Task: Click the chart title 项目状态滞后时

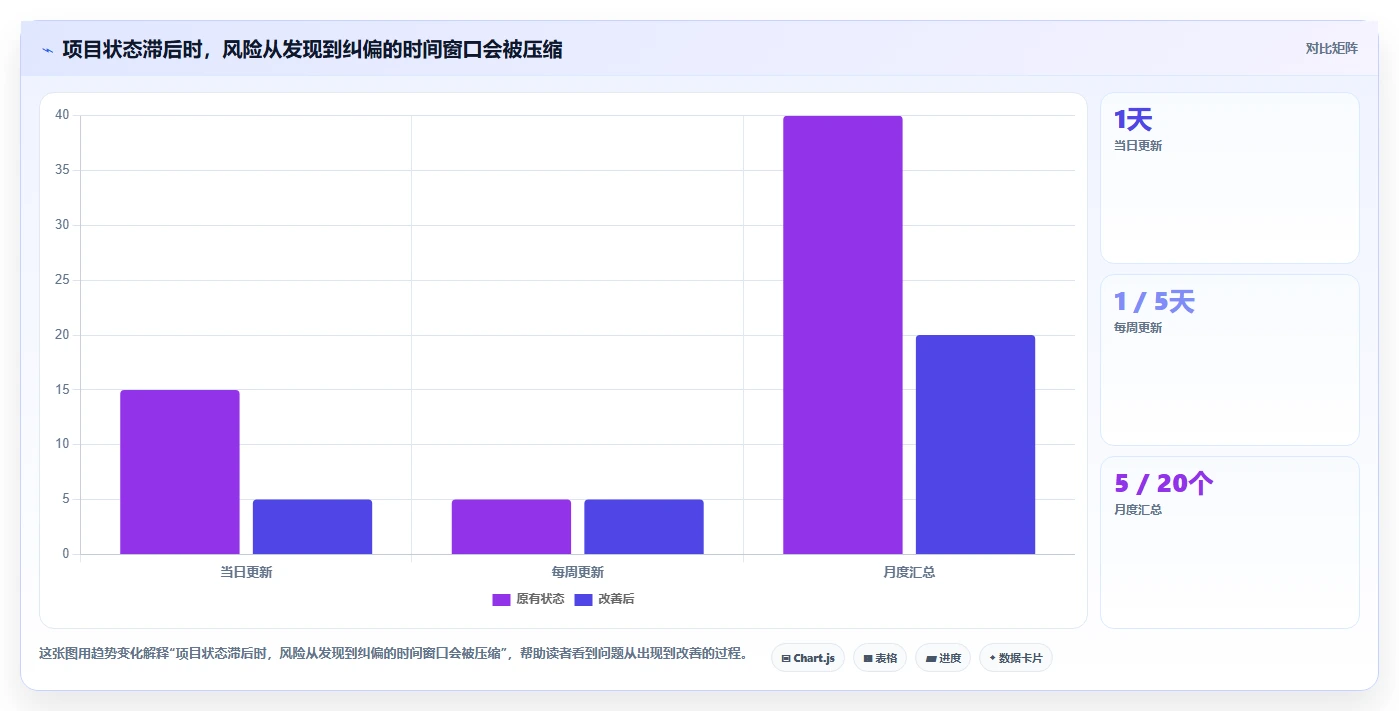Action: click(312, 49)
